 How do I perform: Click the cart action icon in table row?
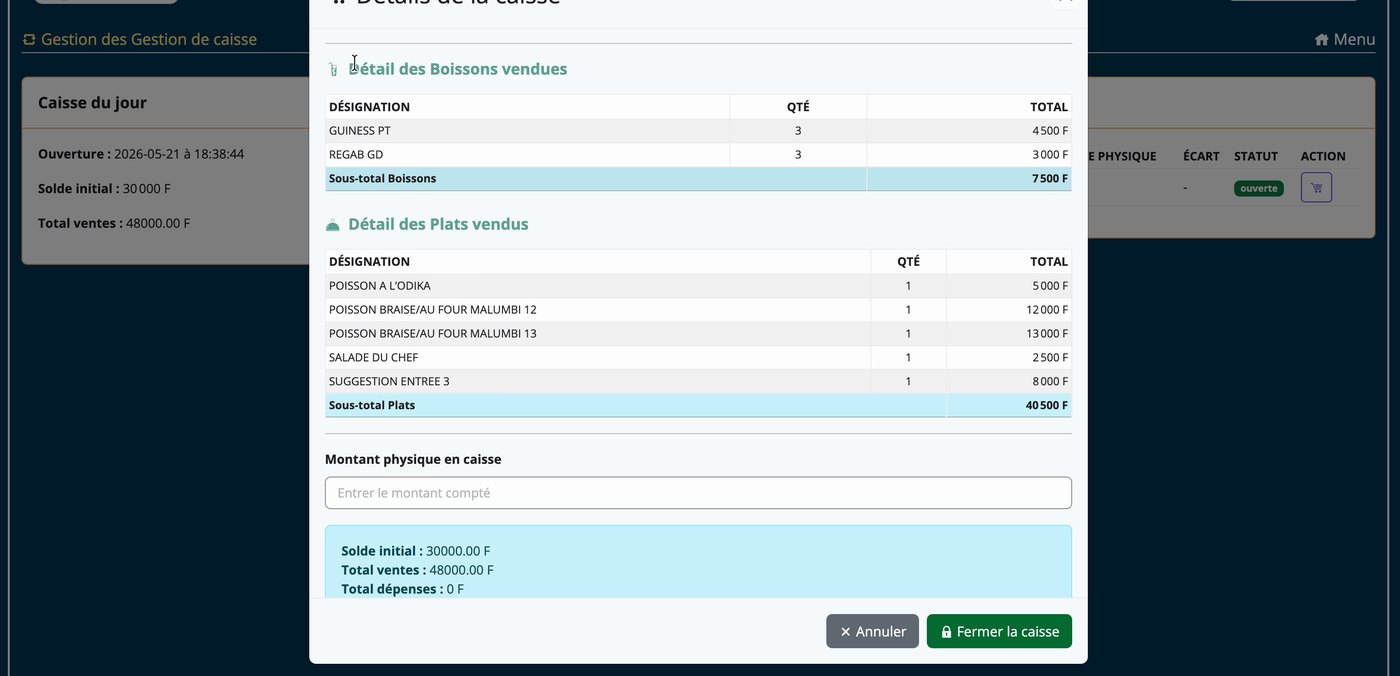click(x=1316, y=187)
